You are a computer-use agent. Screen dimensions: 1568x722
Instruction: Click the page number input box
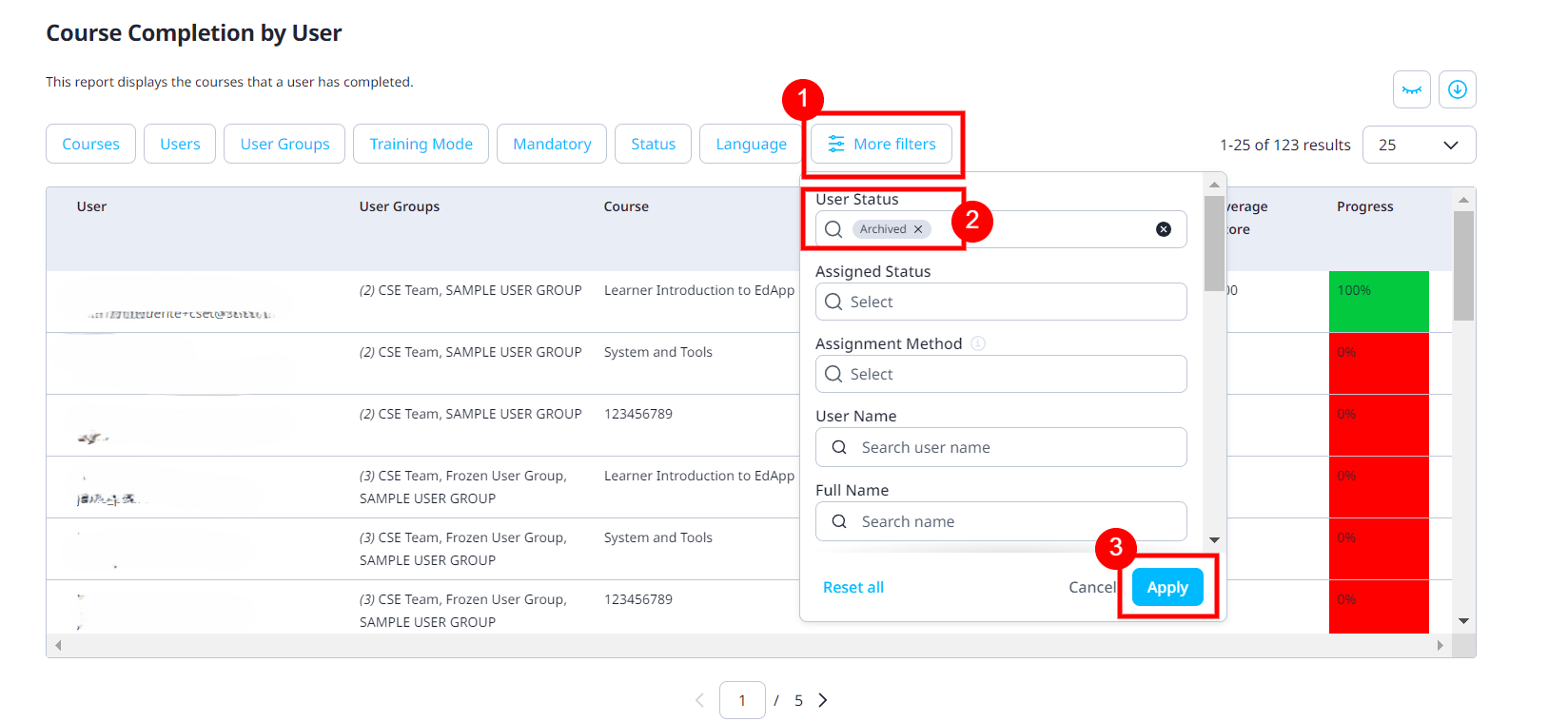(742, 700)
